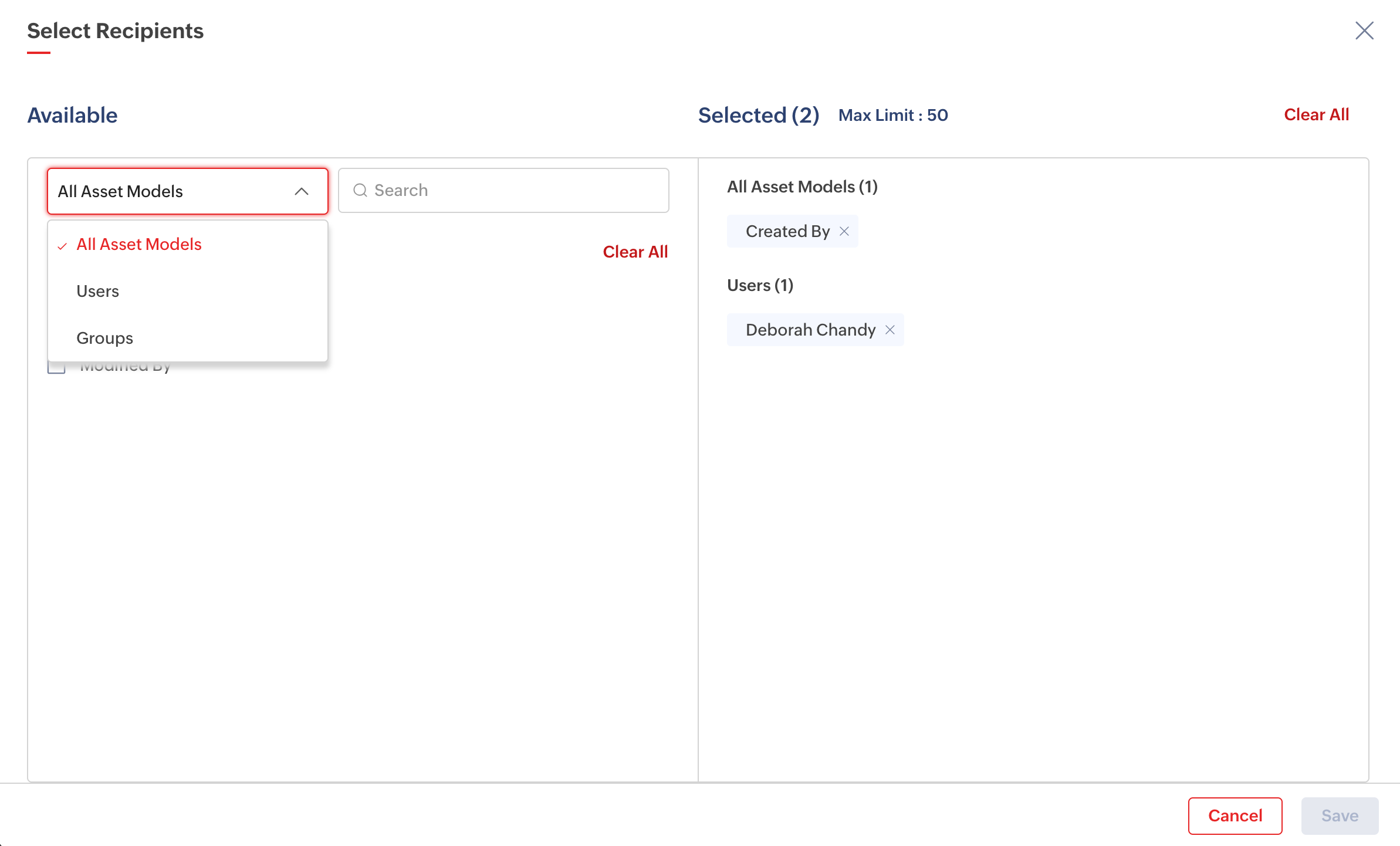The height and width of the screenshot is (846, 1400).
Task: Click the red checkmark beside All Asset Models
Action: (x=62, y=246)
